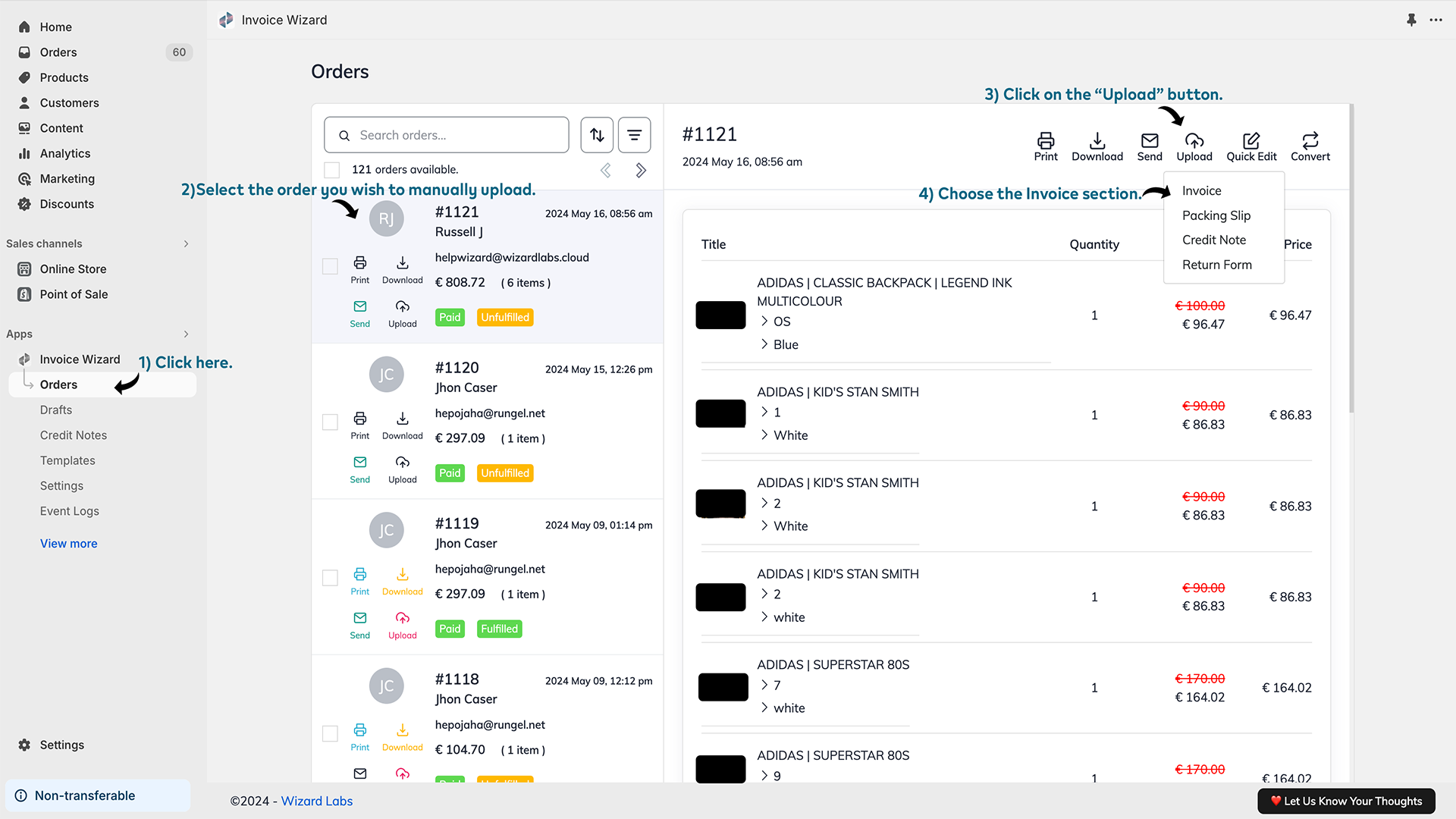Toggle the sort order arrows button

point(598,135)
